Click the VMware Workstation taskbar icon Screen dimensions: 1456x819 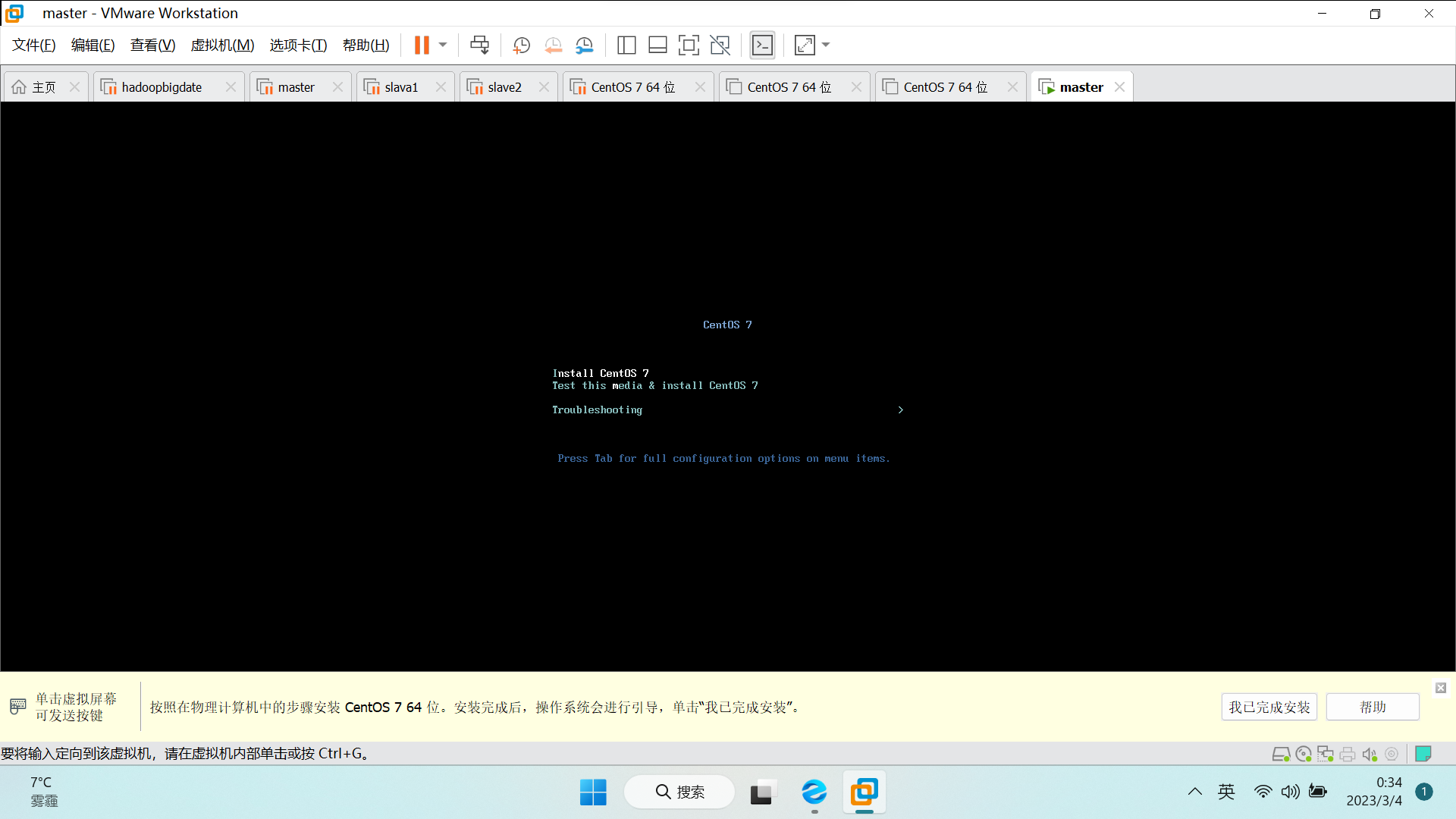pos(864,792)
